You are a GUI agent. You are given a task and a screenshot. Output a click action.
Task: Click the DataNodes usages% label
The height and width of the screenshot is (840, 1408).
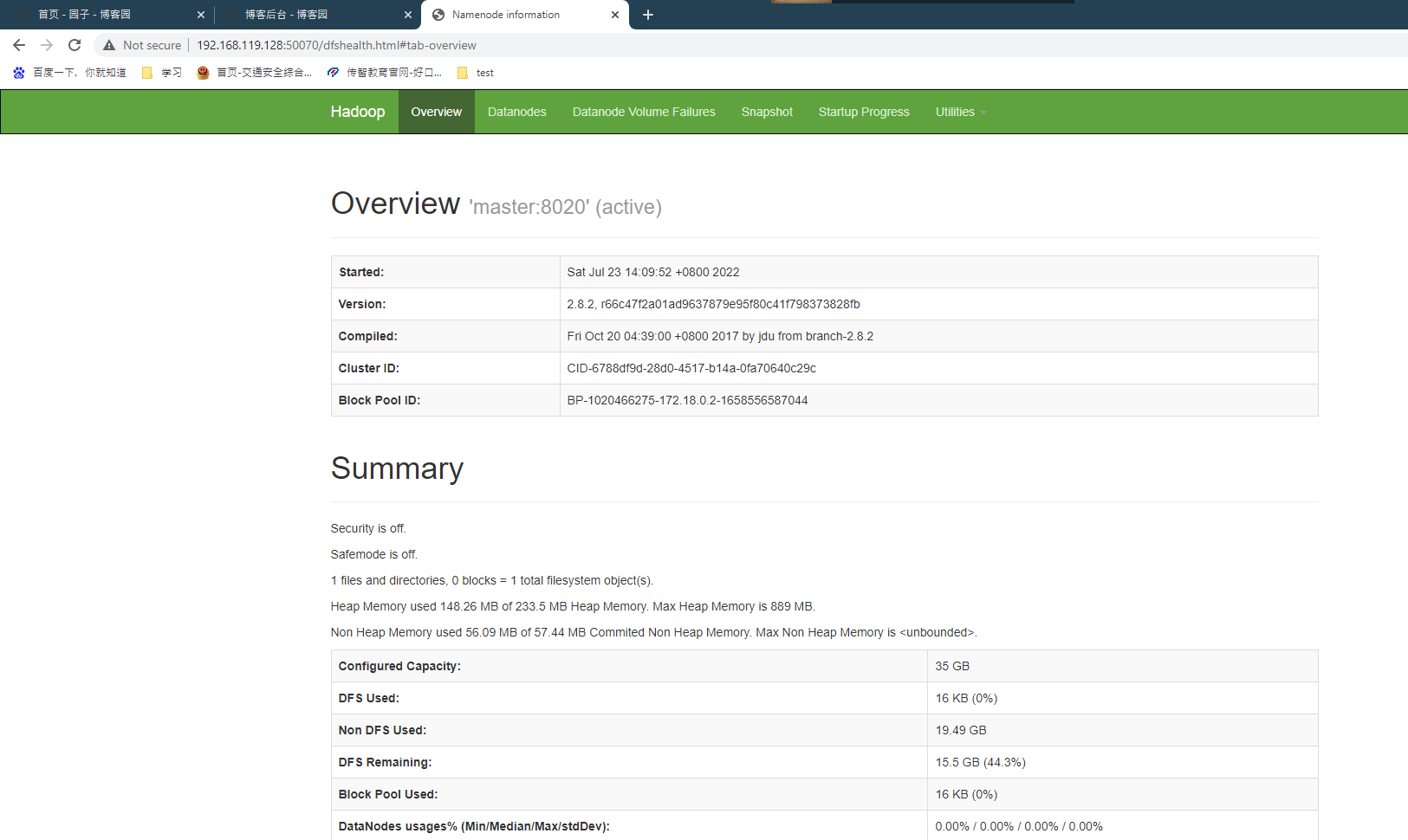pos(474,826)
